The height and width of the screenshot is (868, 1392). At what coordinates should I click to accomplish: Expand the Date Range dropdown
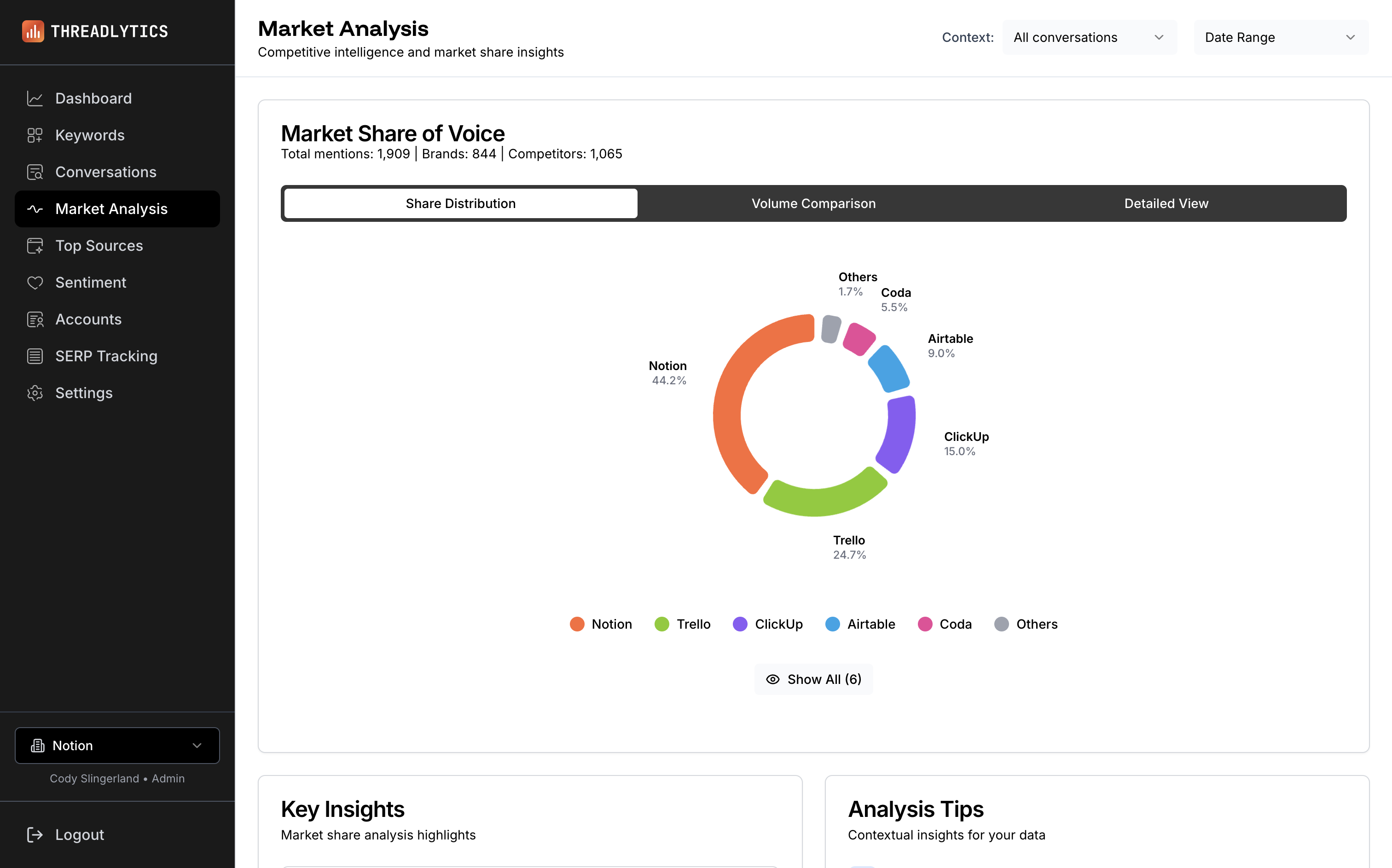point(1281,37)
